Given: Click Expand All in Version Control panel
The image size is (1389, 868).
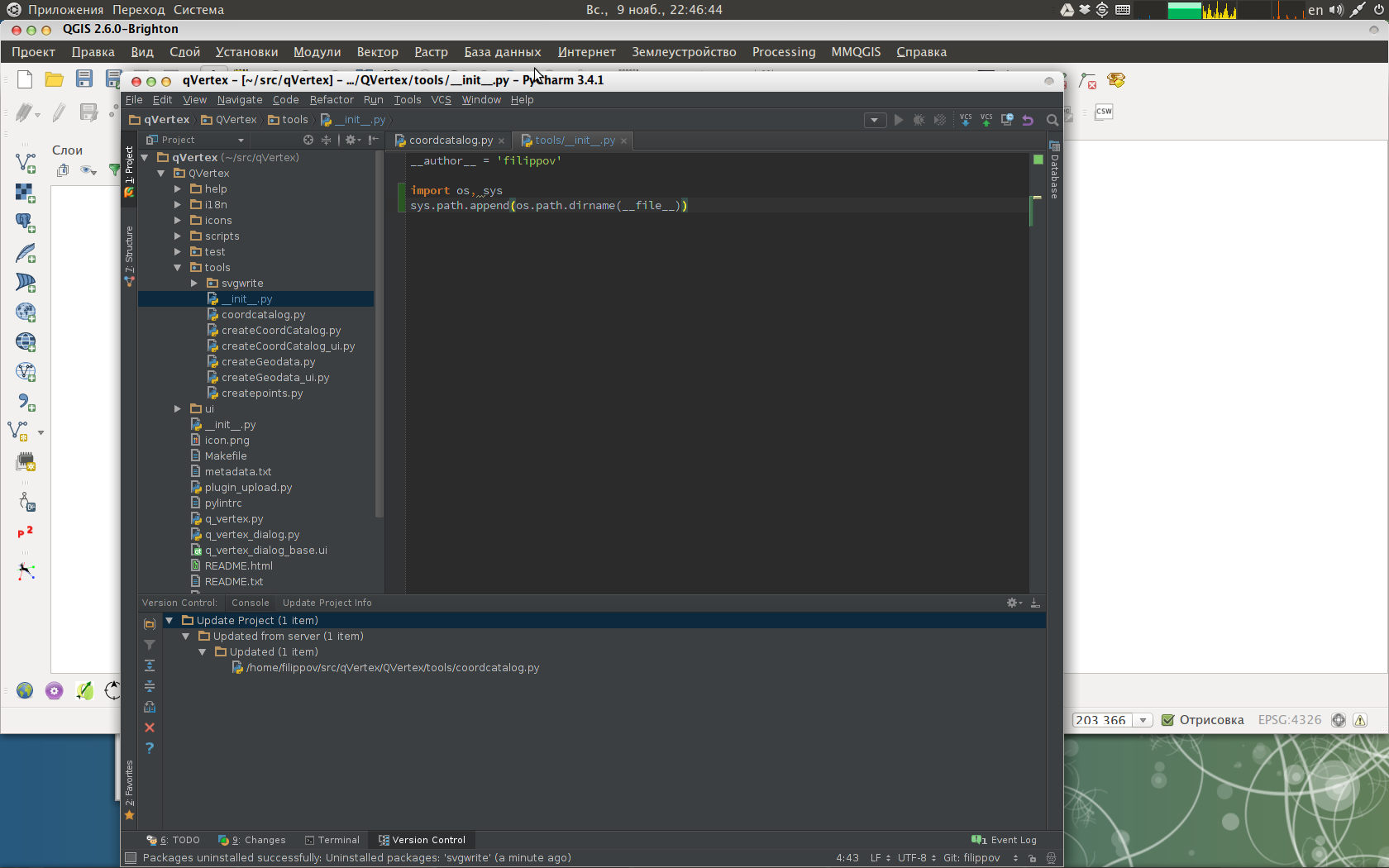Looking at the screenshot, I should (150, 665).
